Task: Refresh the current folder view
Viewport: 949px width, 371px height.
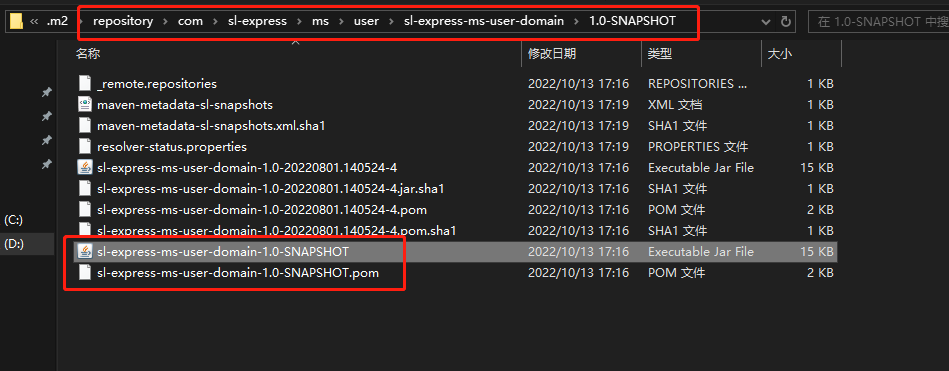Action: 786,21
